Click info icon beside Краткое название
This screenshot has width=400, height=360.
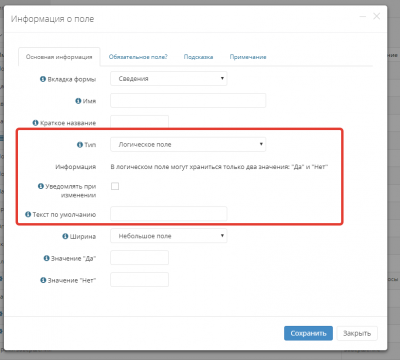coord(35,123)
